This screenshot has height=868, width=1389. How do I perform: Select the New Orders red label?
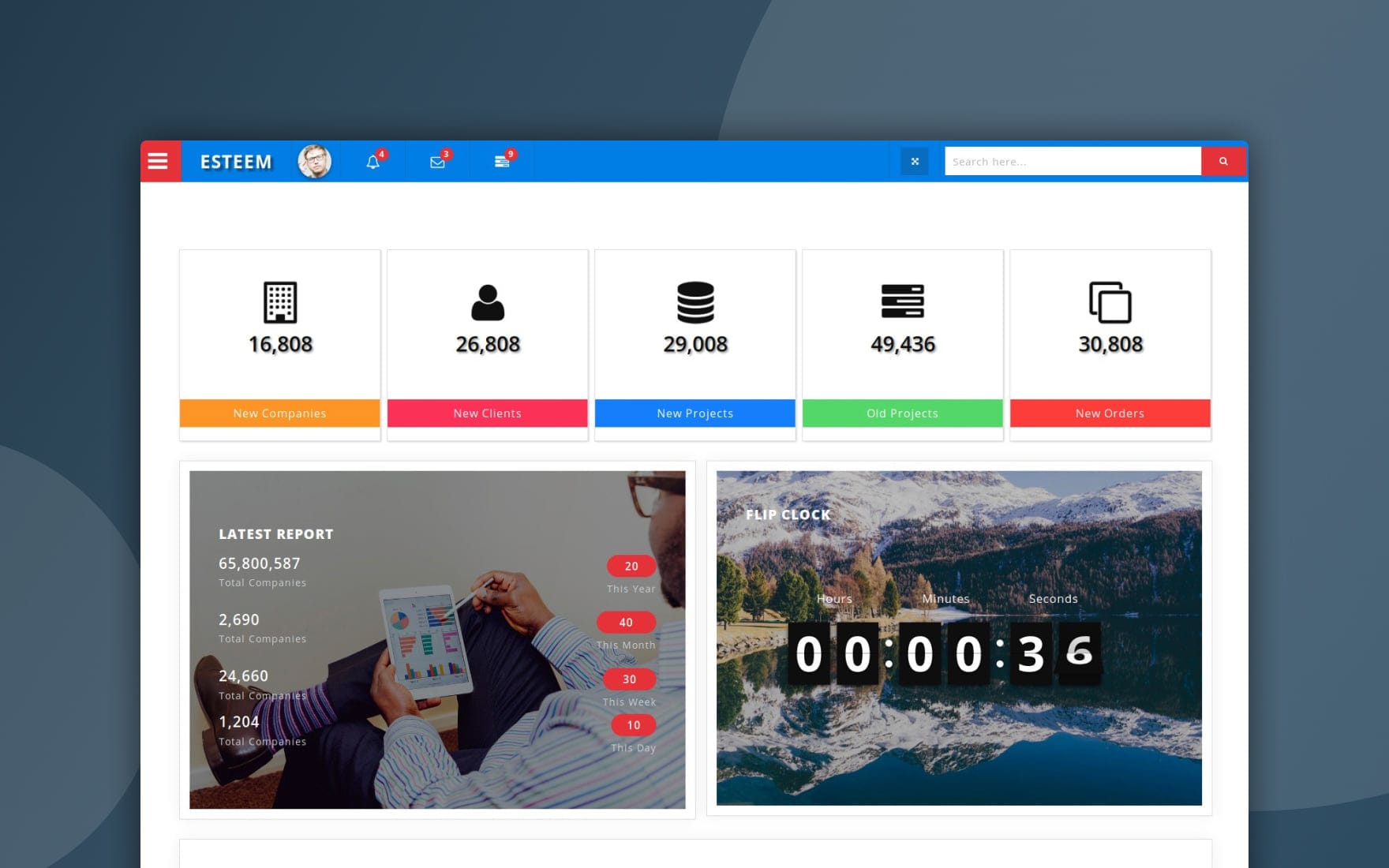1110,413
